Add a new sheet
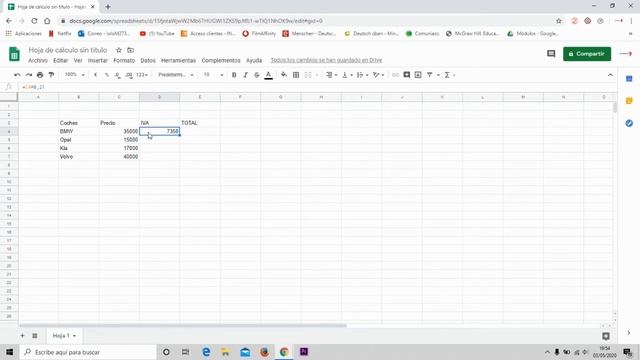This screenshot has height=360, width=640. click(22, 336)
